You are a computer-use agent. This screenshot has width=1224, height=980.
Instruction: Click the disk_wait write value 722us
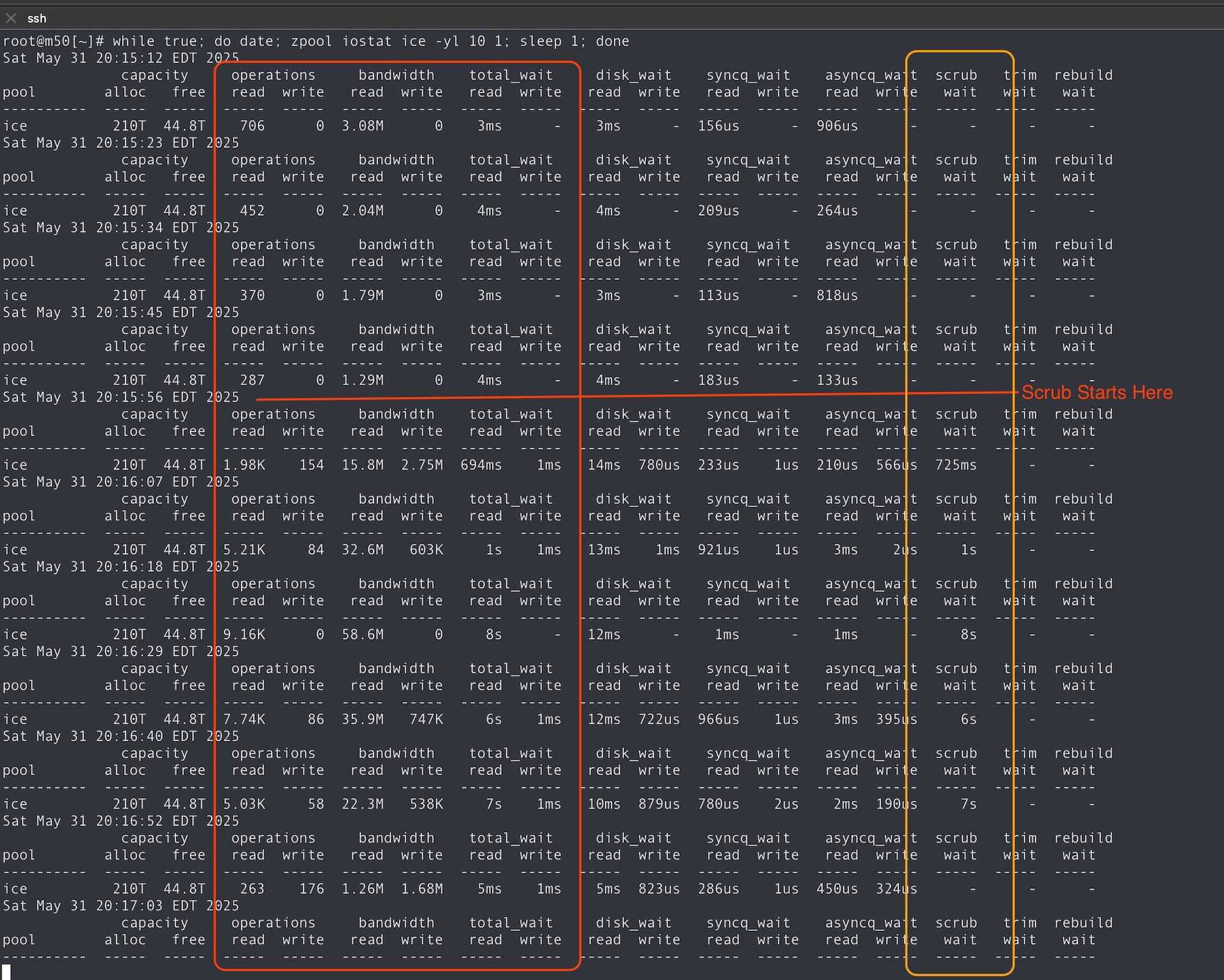tap(659, 719)
